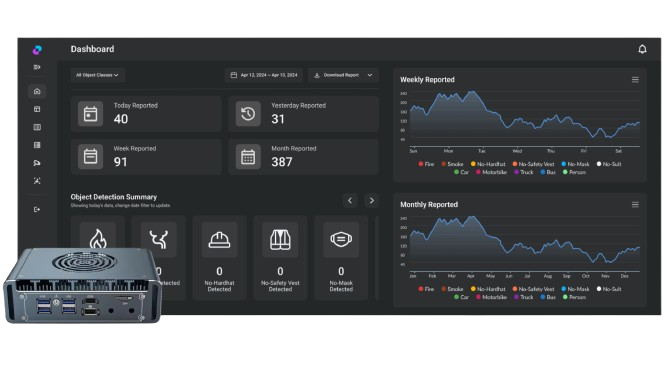Screen dimensions: 666x375
Task: Toggle Bus series in Monthly Reported legend
Action: click(548, 297)
